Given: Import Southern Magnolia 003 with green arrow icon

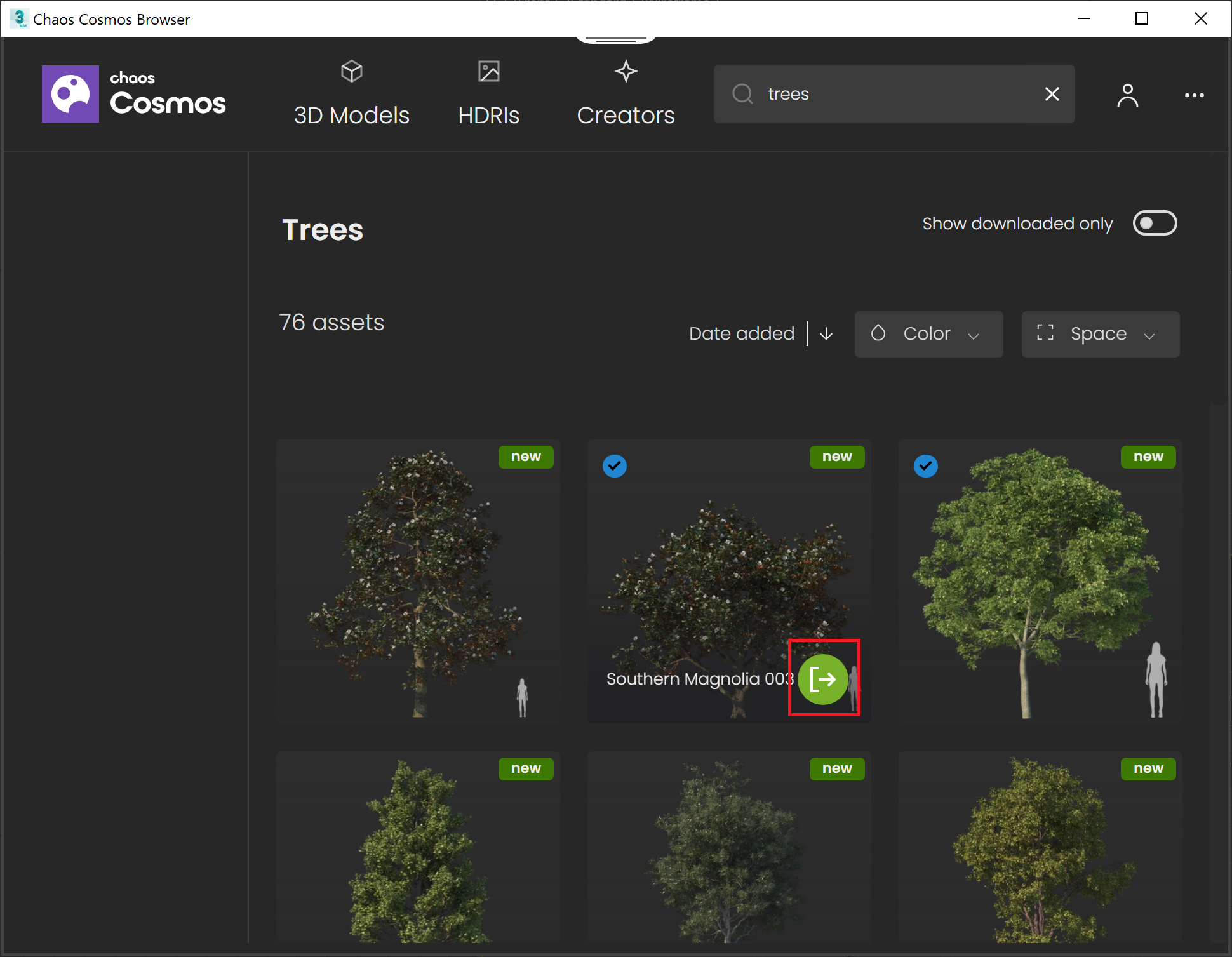Looking at the screenshot, I should pyautogui.click(x=822, y=678).
